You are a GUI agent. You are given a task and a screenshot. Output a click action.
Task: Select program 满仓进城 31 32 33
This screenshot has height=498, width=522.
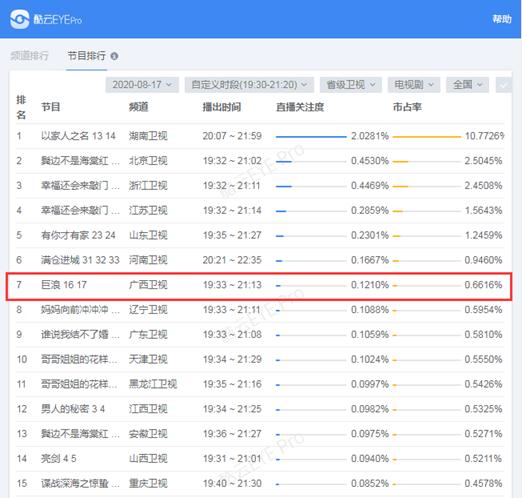point(80,260)
